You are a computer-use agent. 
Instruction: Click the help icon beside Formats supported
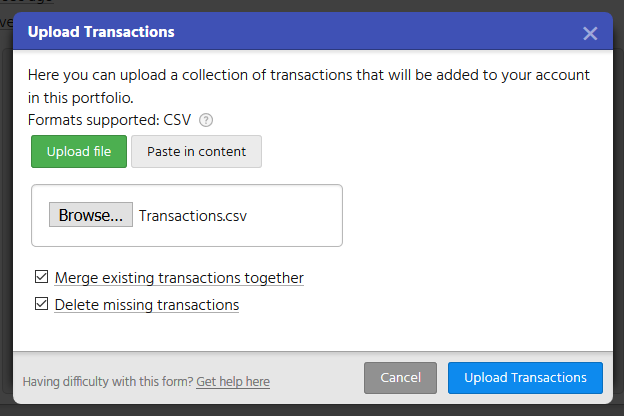206,120
